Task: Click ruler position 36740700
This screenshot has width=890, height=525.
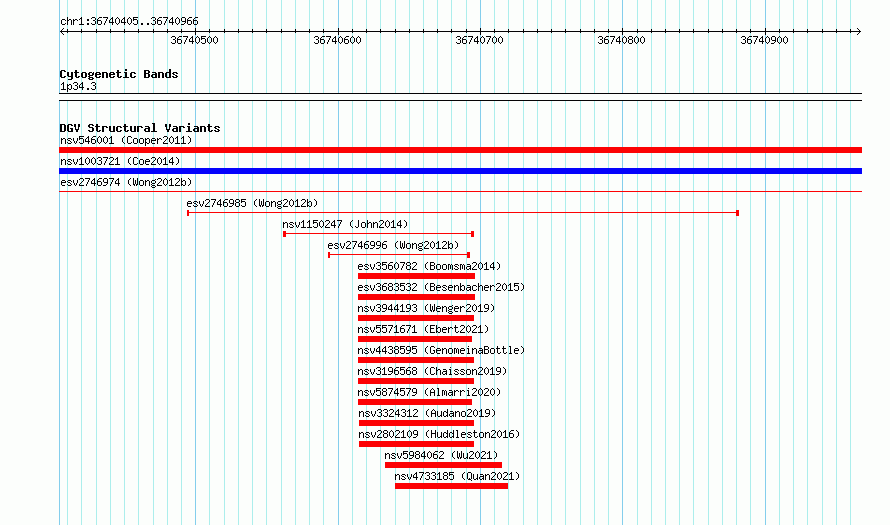Action: pyautogui.click(x=480, y=40)
